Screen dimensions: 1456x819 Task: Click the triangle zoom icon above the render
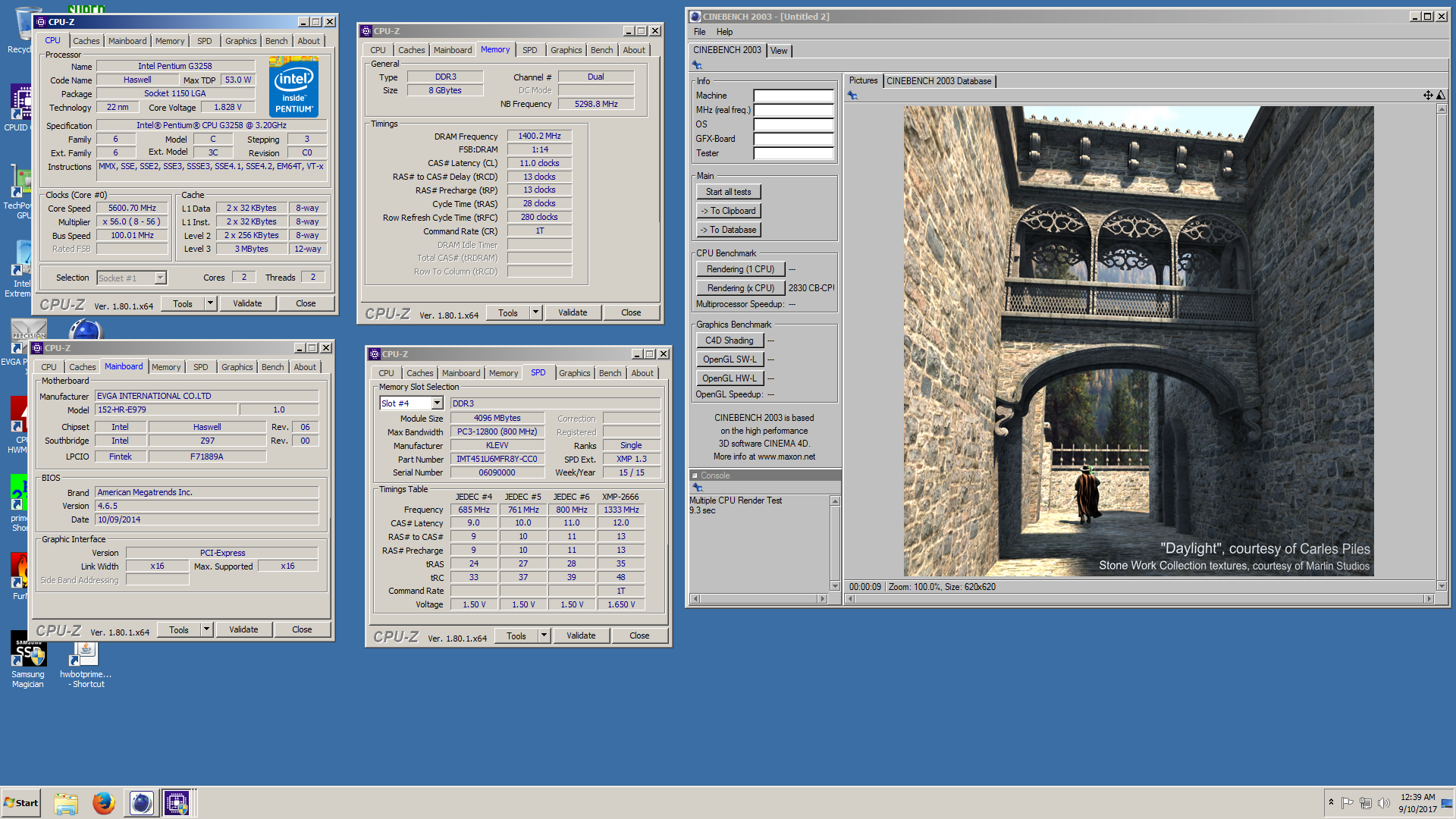1441,96
